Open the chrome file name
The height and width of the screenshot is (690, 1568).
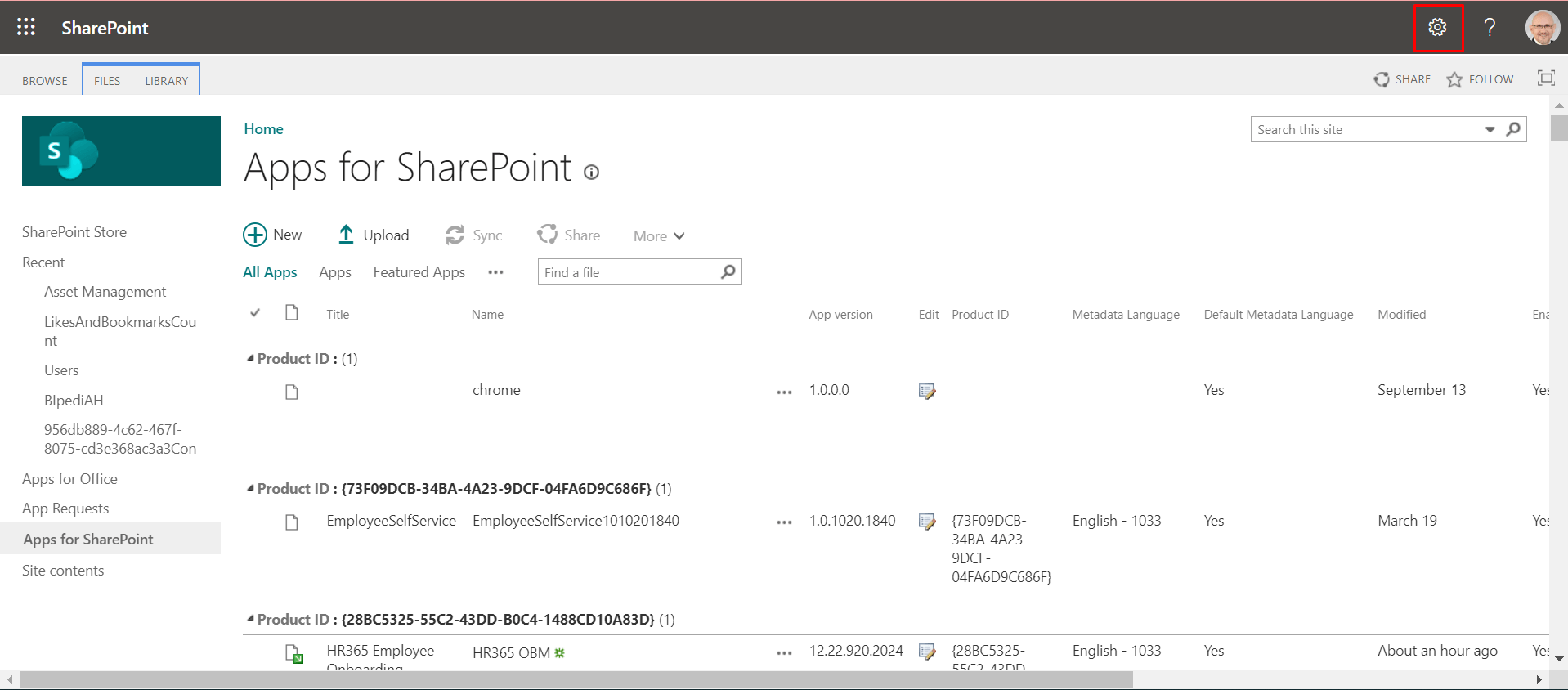coord(496,390)
